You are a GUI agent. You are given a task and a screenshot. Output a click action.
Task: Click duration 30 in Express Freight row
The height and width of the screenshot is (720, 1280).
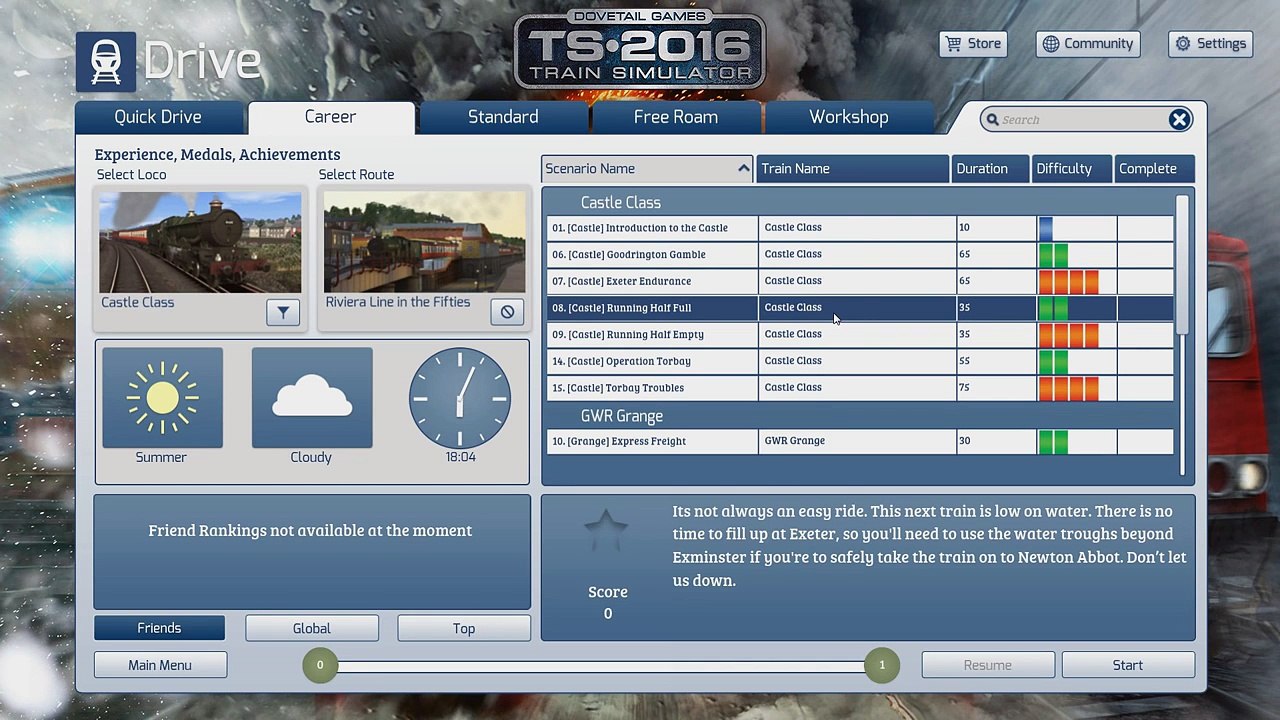(x=964, y=441)
